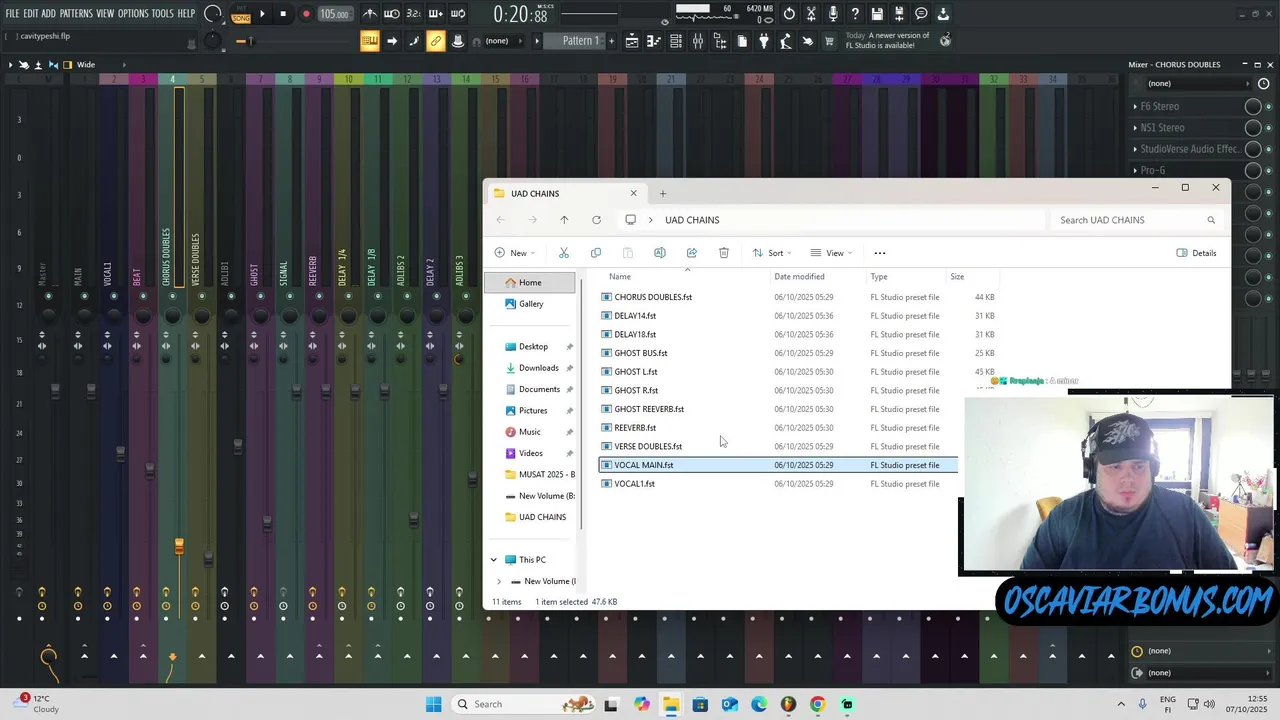Click the Explorer refresh icon
Viewport: 1280px width, 720px height.
pyautogui.click(x=596, y=220)
